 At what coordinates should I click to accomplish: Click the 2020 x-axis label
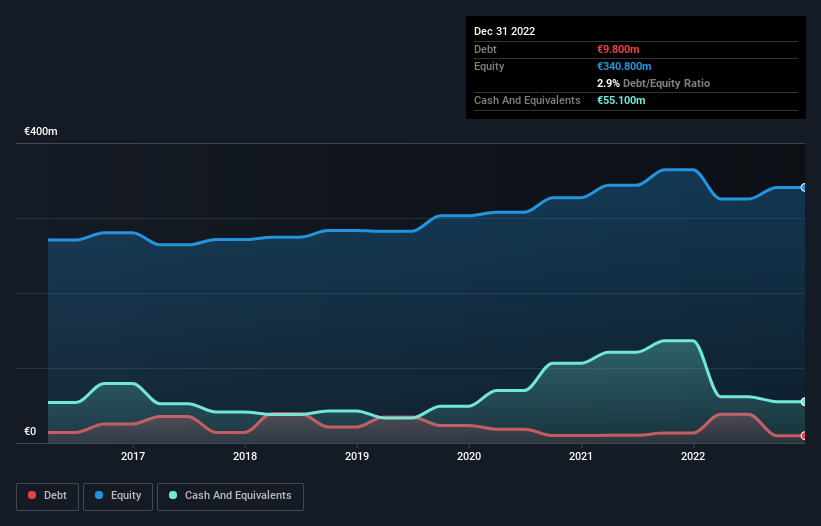469,456
